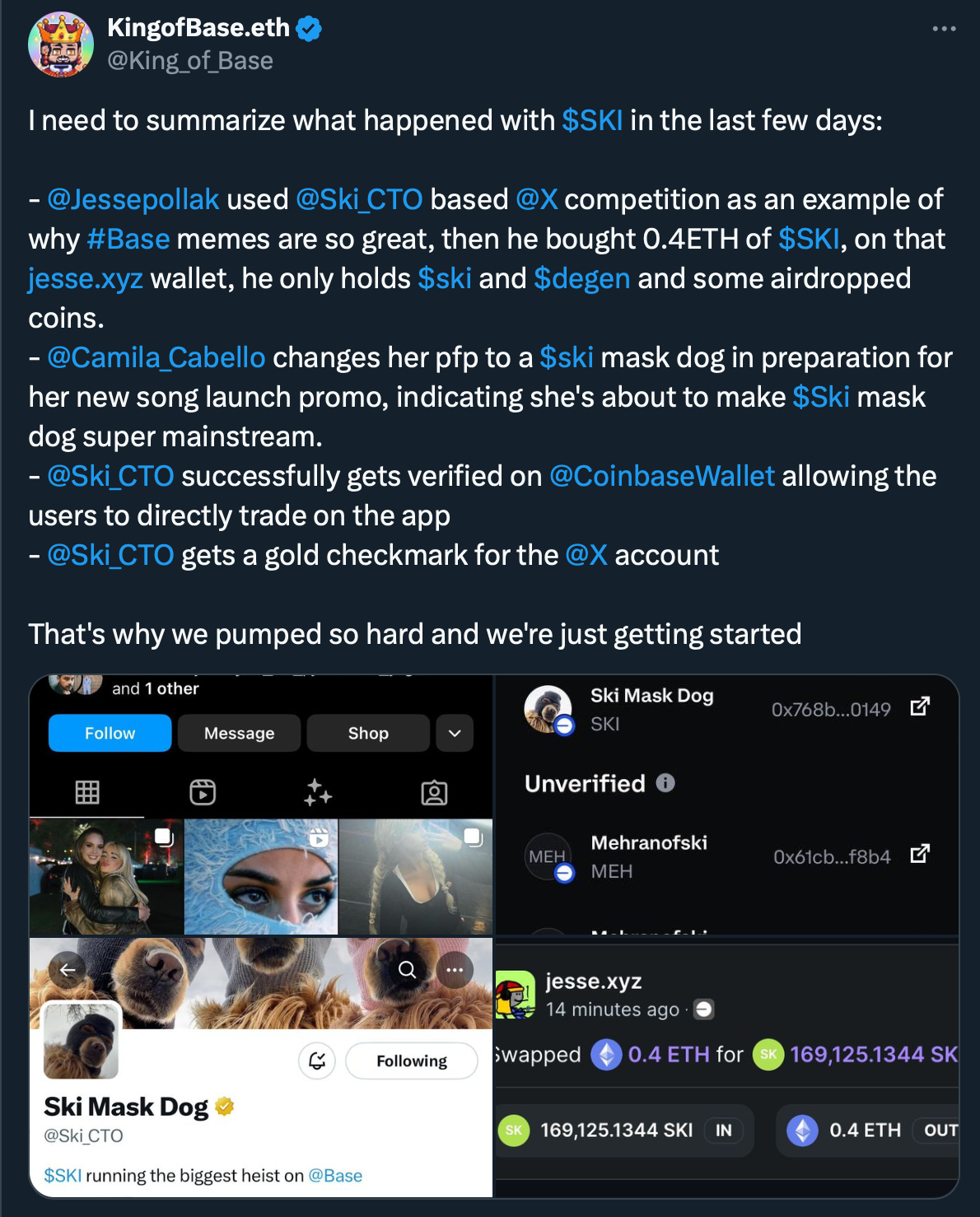Open external link for Mehranofski address
980x1217 pixels.
[x=920, y=854]
